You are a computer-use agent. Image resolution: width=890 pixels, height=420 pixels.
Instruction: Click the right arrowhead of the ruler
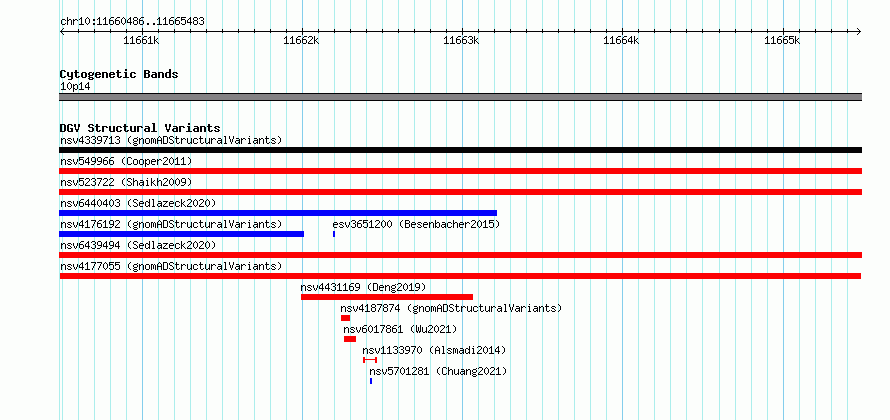point(859,31)
